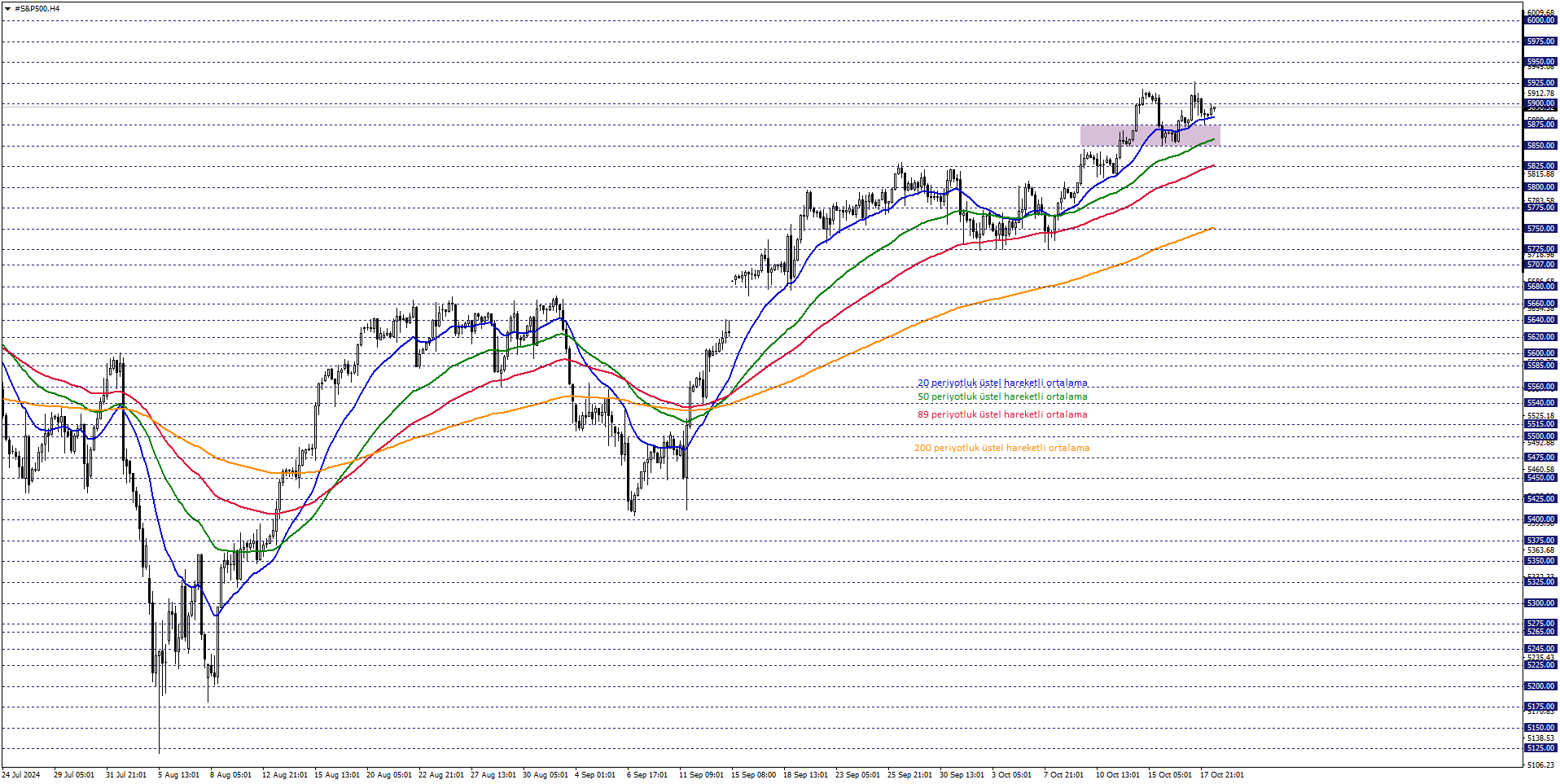Select the purple shaded rectangle zone

pyautogui.click(x=1150, y=135)
